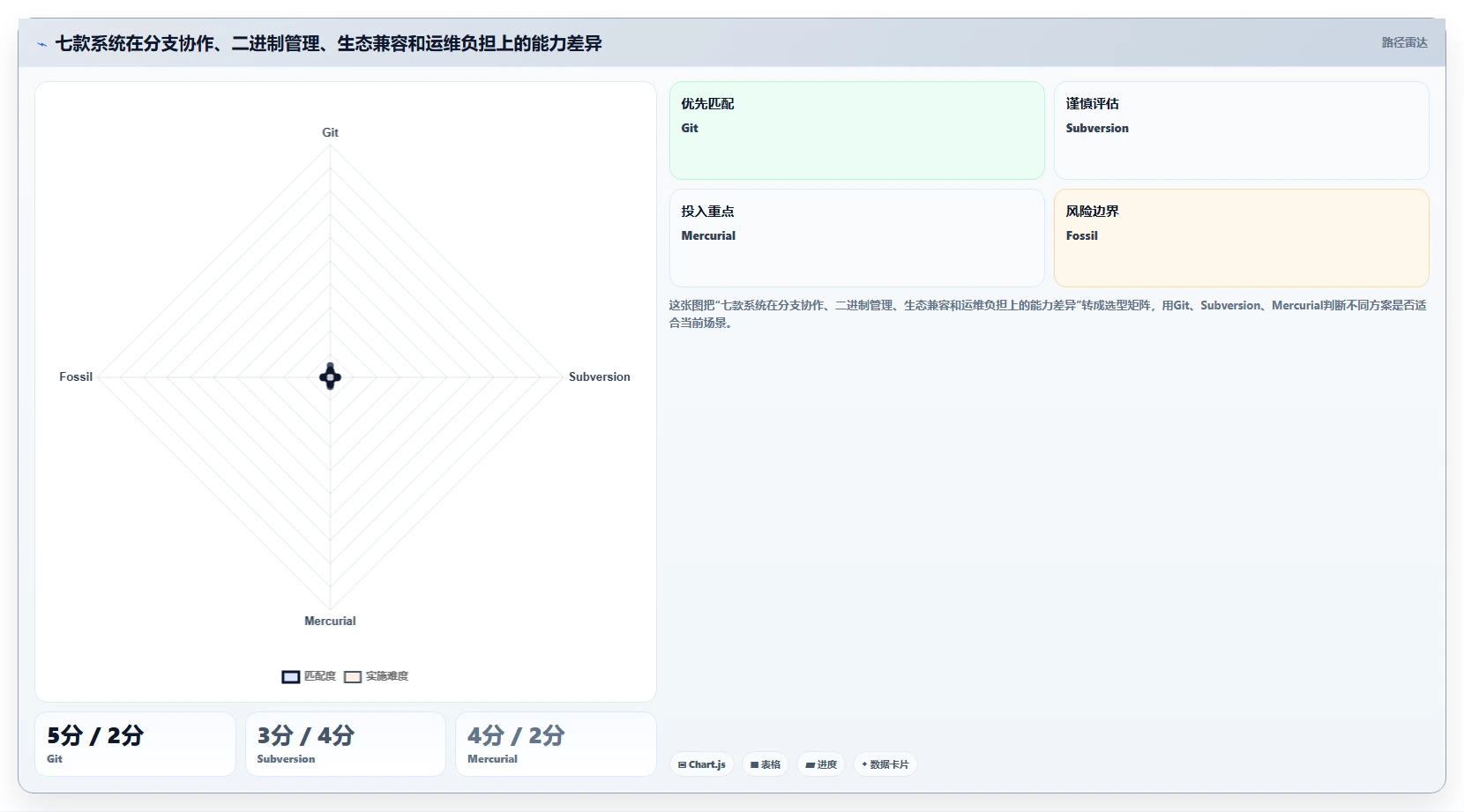1464x812 pixels.
Task: Open the 谨慎评估 Subversion card
Action: coord(1241,130)
